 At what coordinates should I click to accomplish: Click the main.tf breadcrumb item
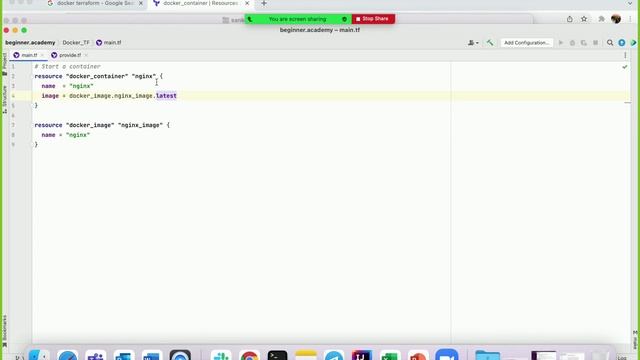pos(109,42)
